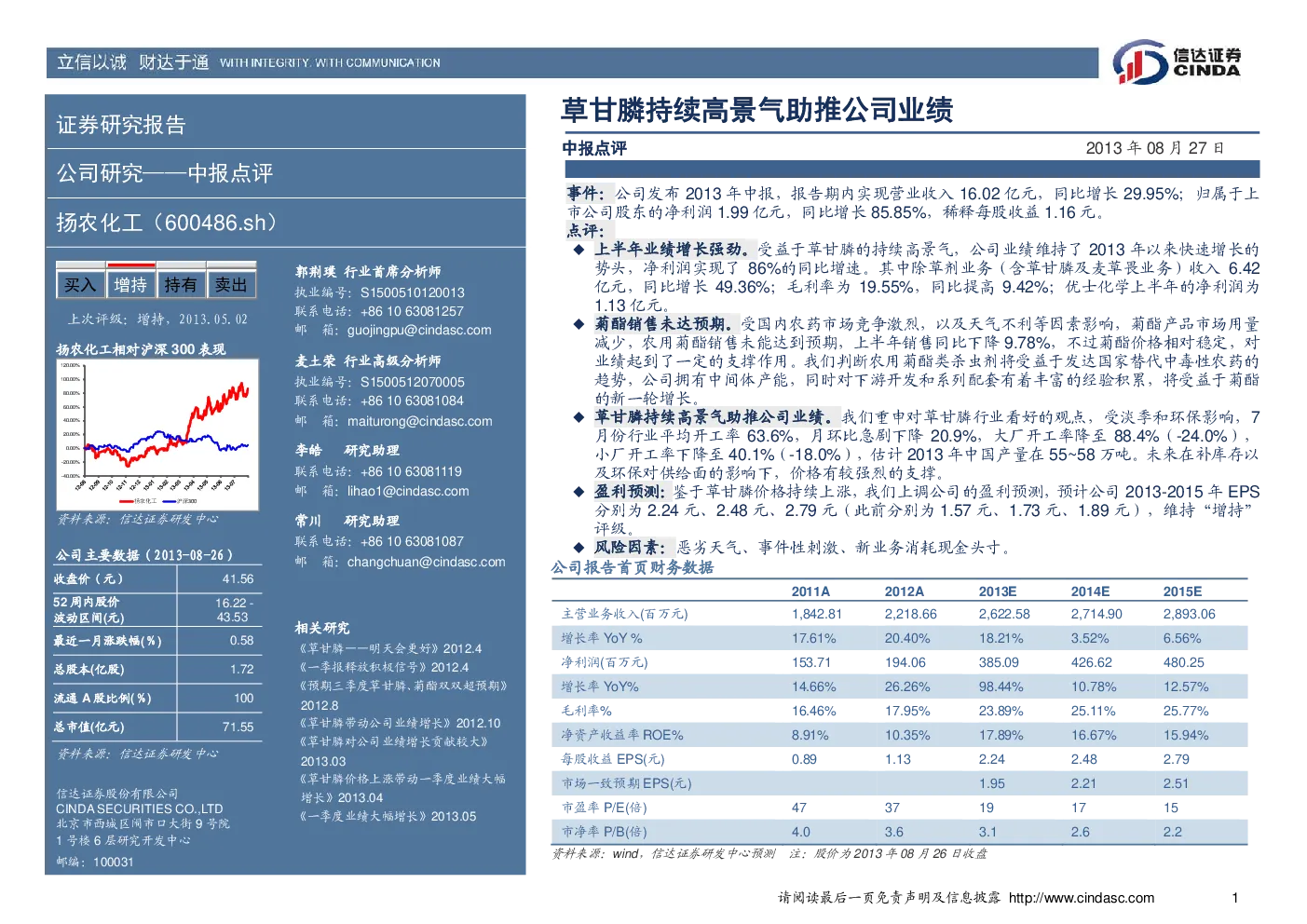Click the 2011A column header

(810, 591)
